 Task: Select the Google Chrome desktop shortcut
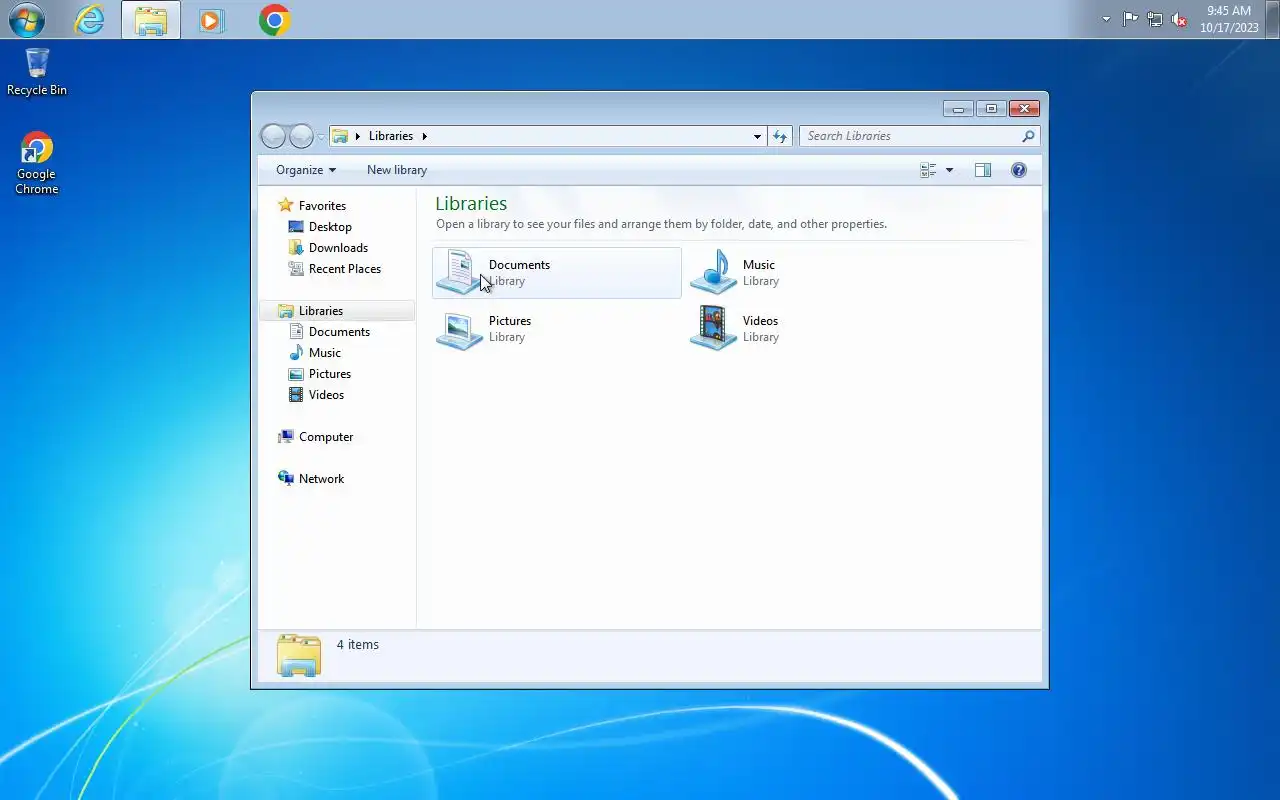(x=37, y=164)
